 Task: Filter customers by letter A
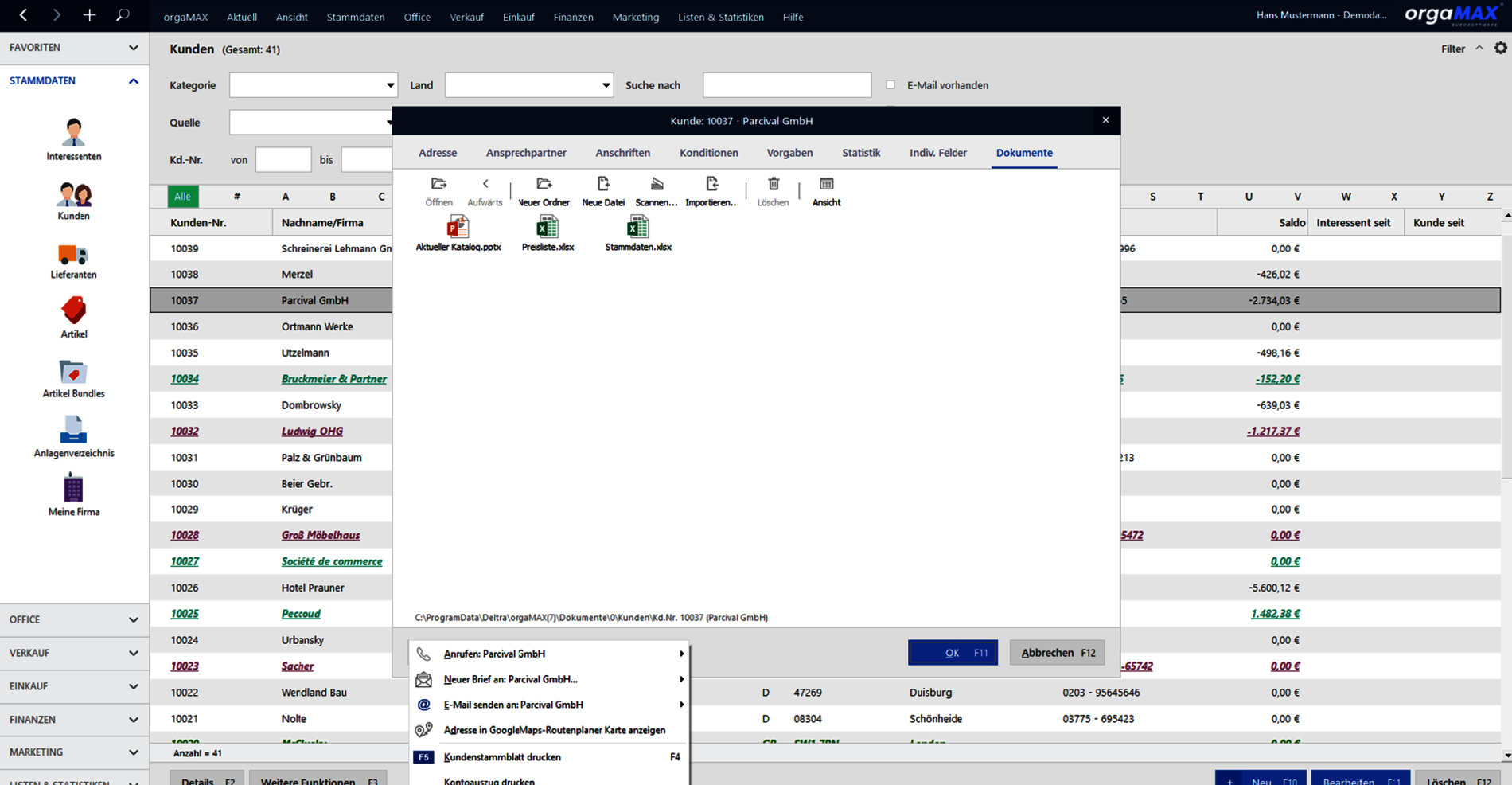click(x=286, y=197)
